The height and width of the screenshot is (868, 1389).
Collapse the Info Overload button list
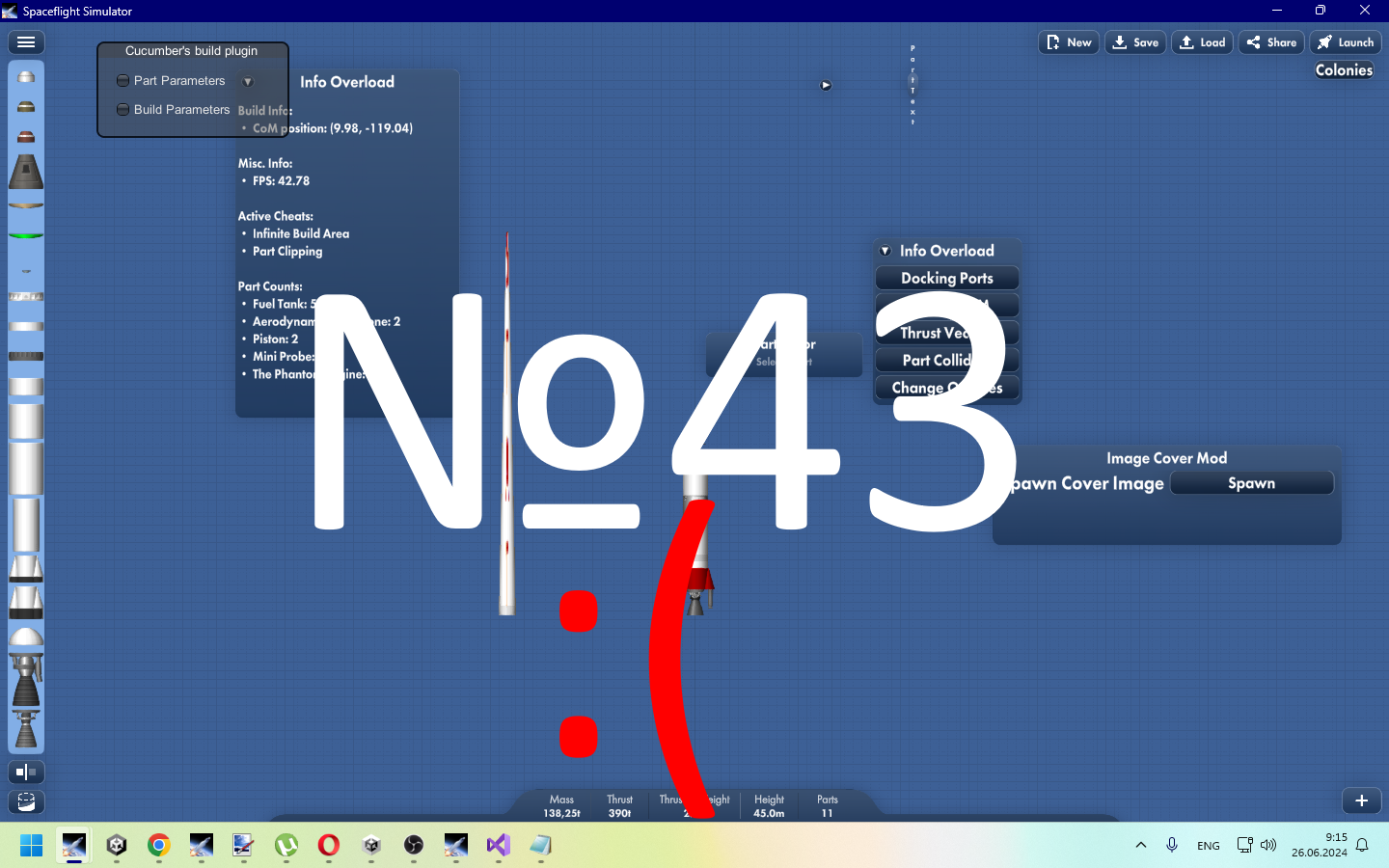pyautogui.click(x=885, y=251)
